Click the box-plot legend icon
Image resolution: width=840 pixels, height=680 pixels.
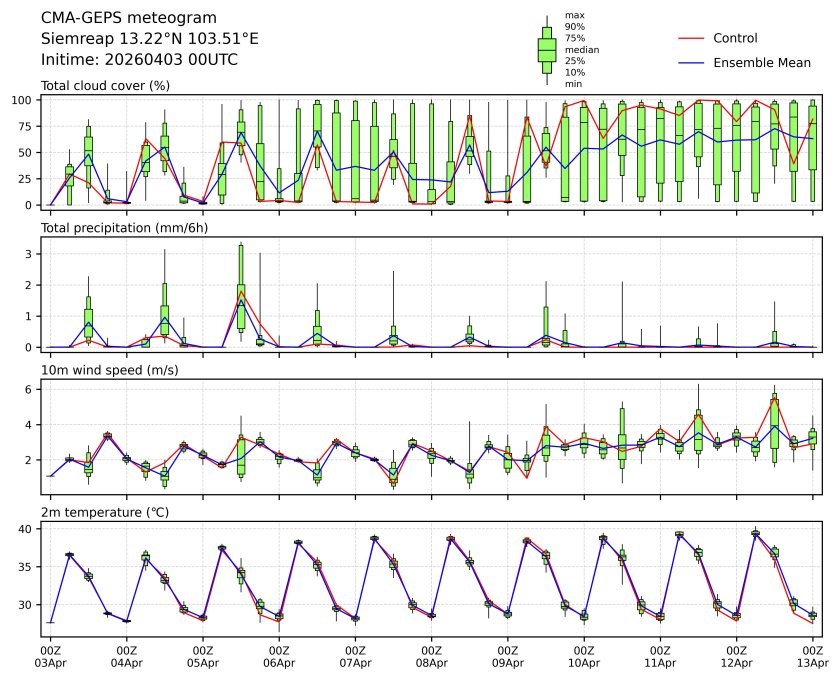(x=546, y=50)
